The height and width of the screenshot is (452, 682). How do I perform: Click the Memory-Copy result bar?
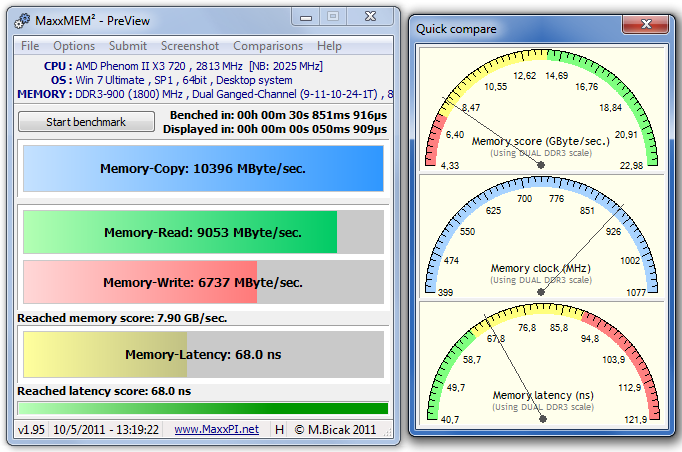203,169
